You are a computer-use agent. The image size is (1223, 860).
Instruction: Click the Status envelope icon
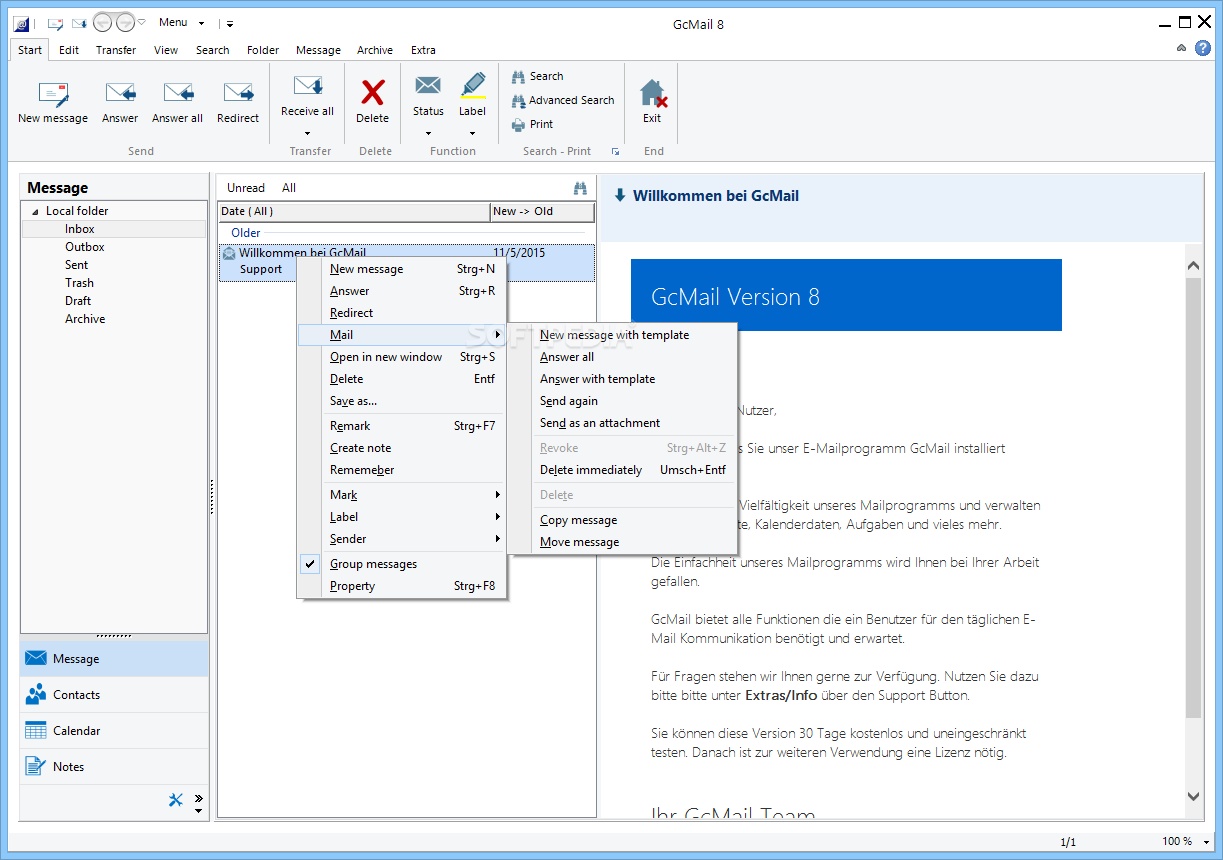point(428,86)
